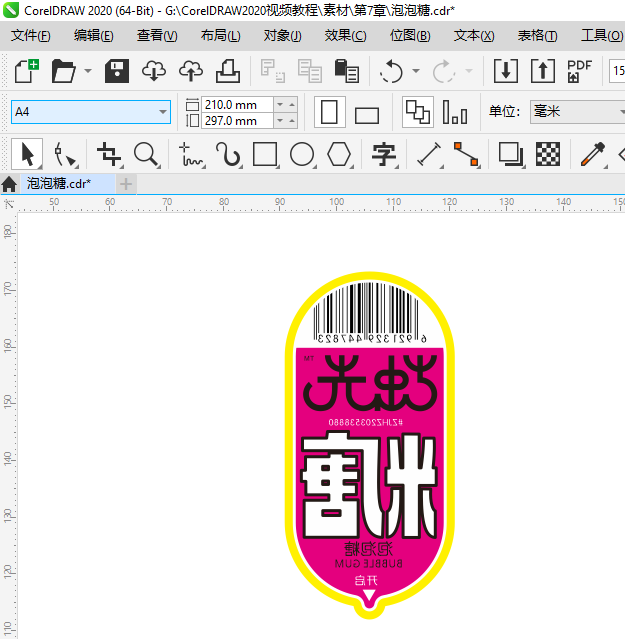Open the undo history dropdown arrow

coord(416,71)
